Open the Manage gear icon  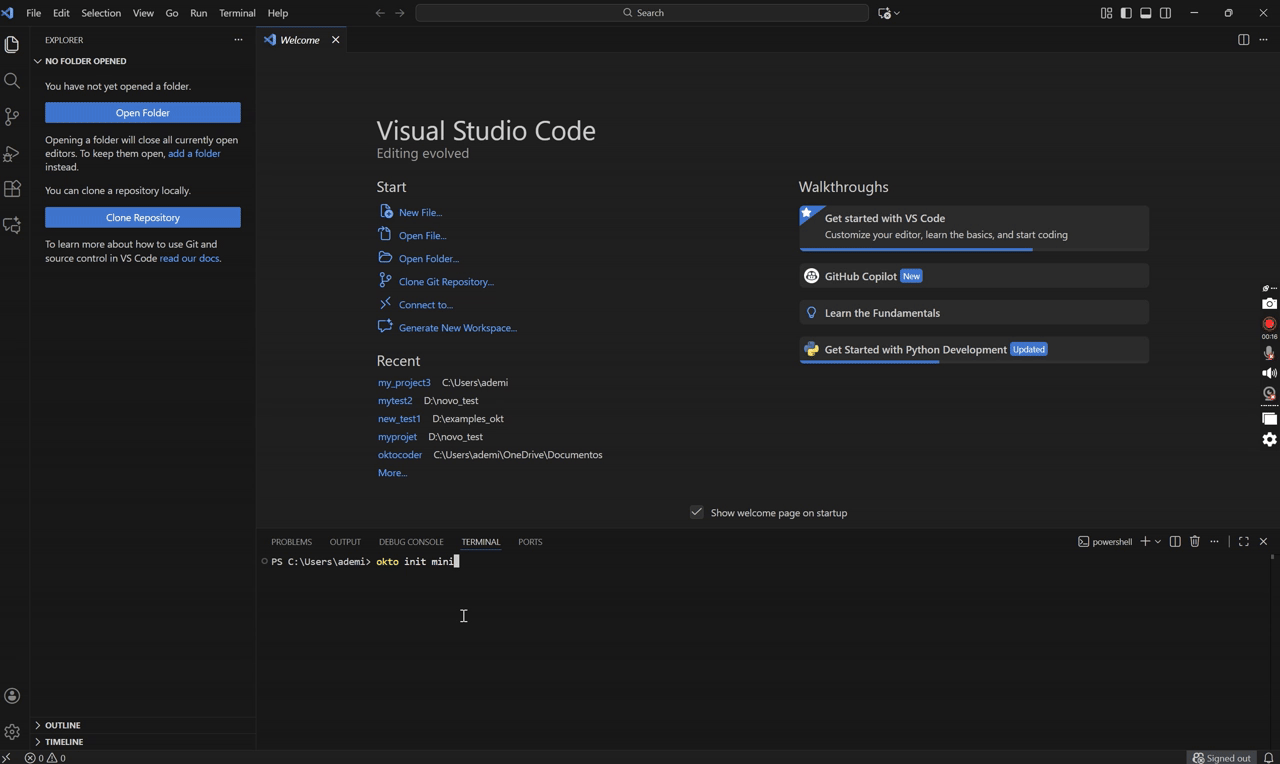coord(12,731)
